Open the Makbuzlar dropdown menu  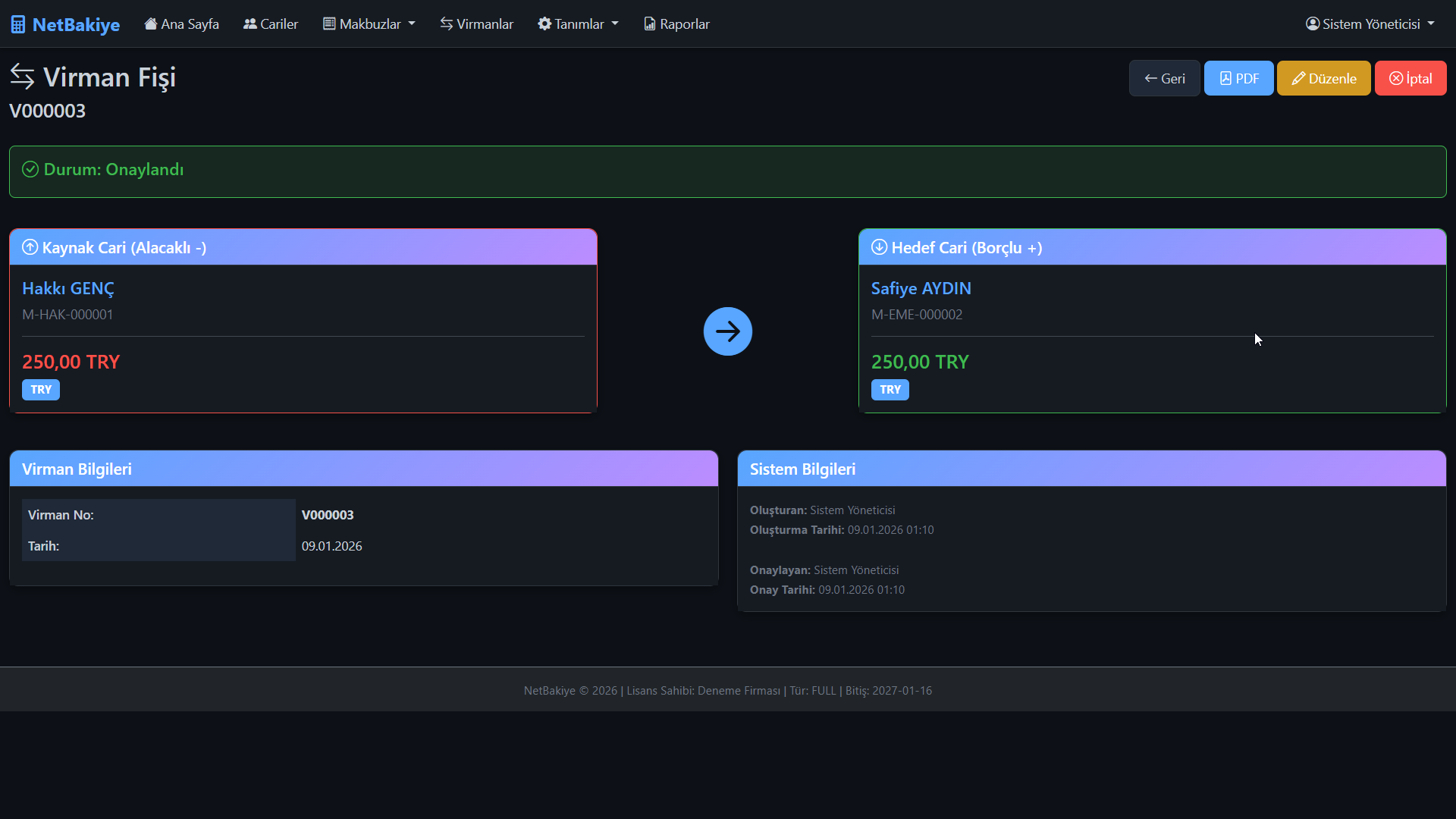tap(369, 24)
